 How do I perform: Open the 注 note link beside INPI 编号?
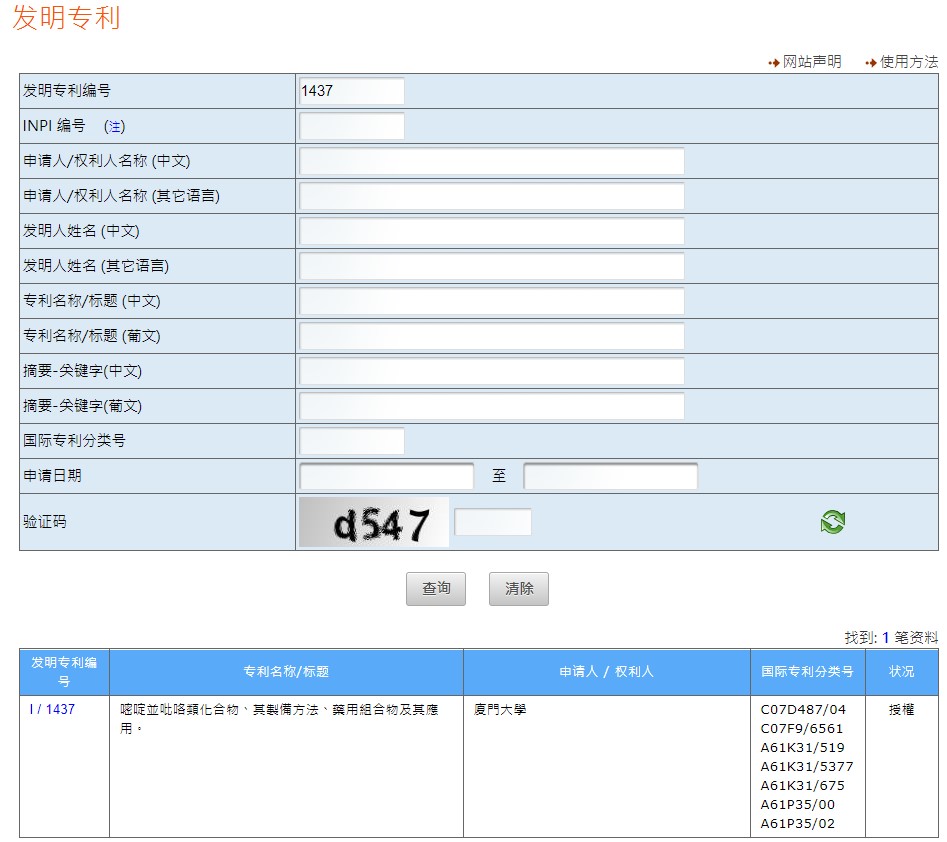pos(114,126)
